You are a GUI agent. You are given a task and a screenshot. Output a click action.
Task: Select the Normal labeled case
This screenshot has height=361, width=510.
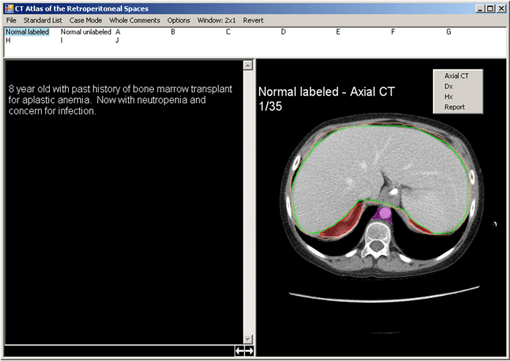27,32
